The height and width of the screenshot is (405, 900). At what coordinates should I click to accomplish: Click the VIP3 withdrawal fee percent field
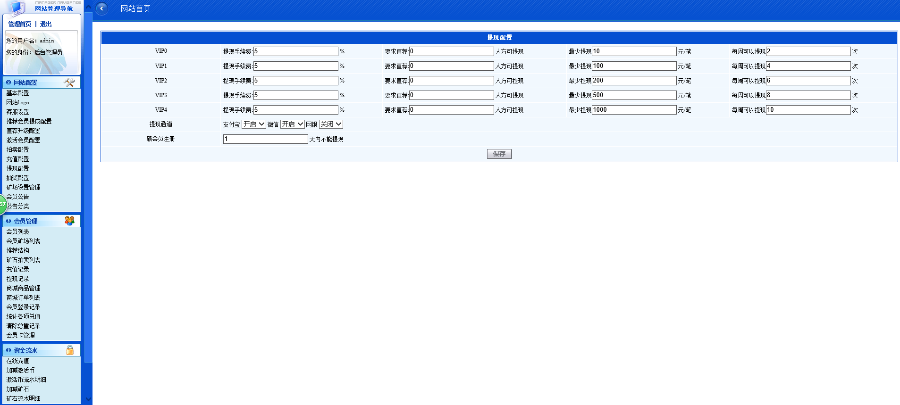(296, 95)
